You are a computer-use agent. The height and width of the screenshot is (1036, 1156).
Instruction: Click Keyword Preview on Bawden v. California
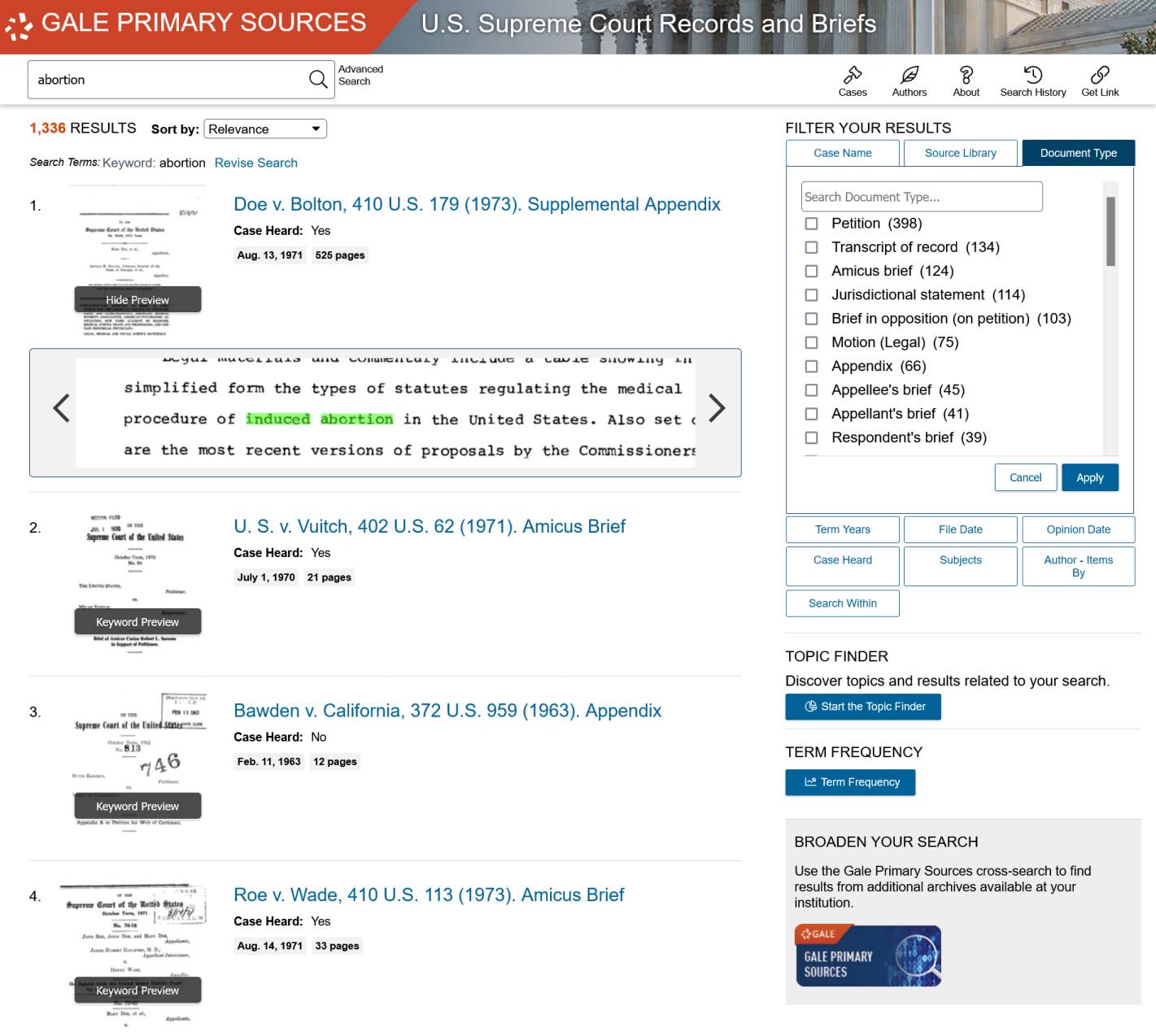pos(137,806)
